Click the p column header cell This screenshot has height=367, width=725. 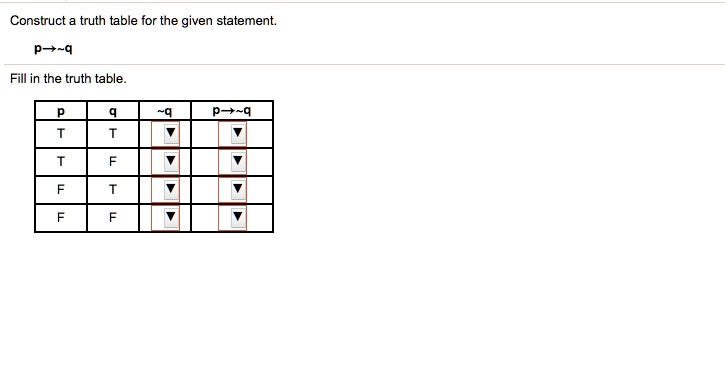tap(61, 111)
